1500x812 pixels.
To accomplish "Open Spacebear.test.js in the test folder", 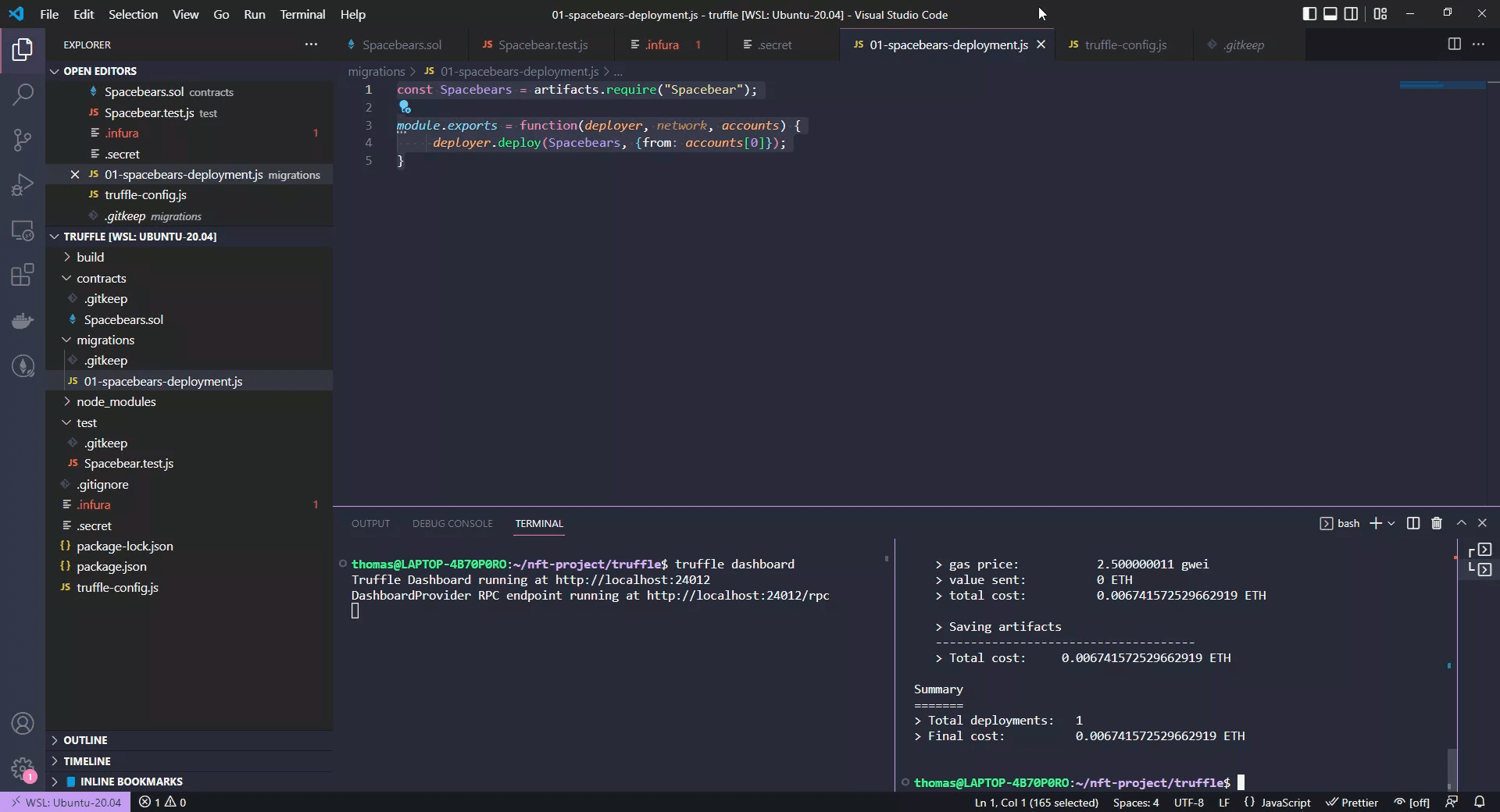I will [128, 463].
